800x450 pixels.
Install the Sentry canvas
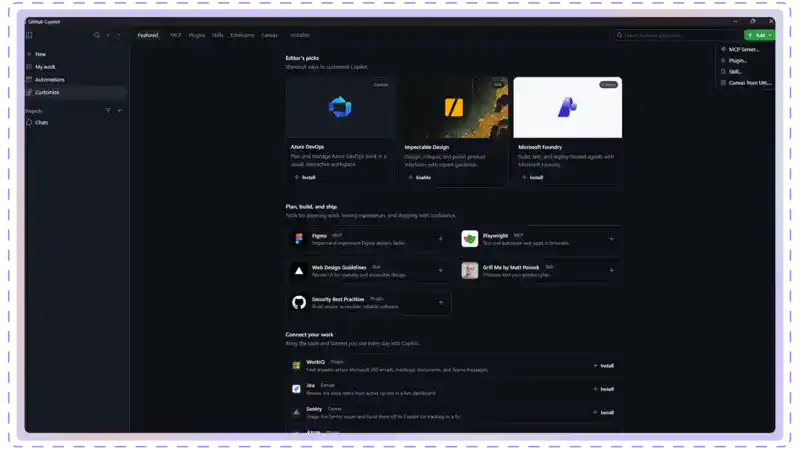pos(604,413)
